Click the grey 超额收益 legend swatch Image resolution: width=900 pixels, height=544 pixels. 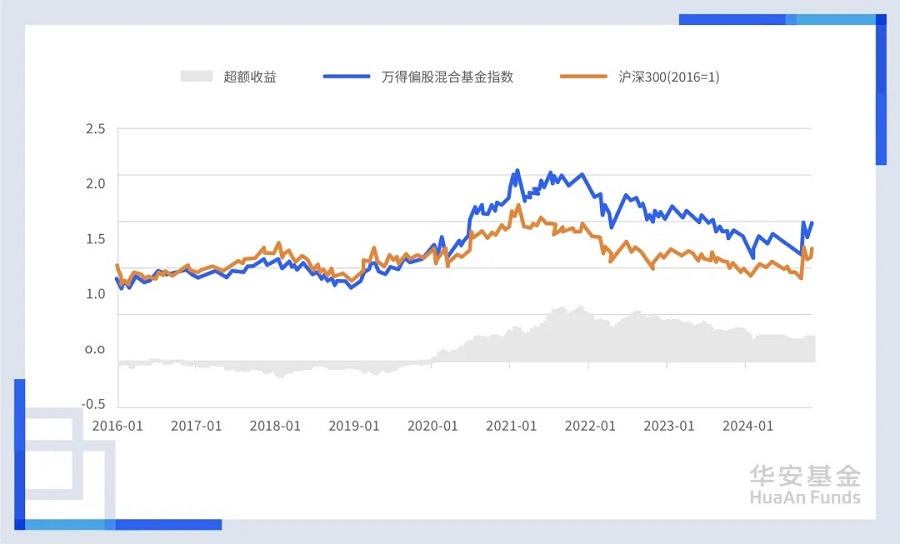click(x=198, y=76)
